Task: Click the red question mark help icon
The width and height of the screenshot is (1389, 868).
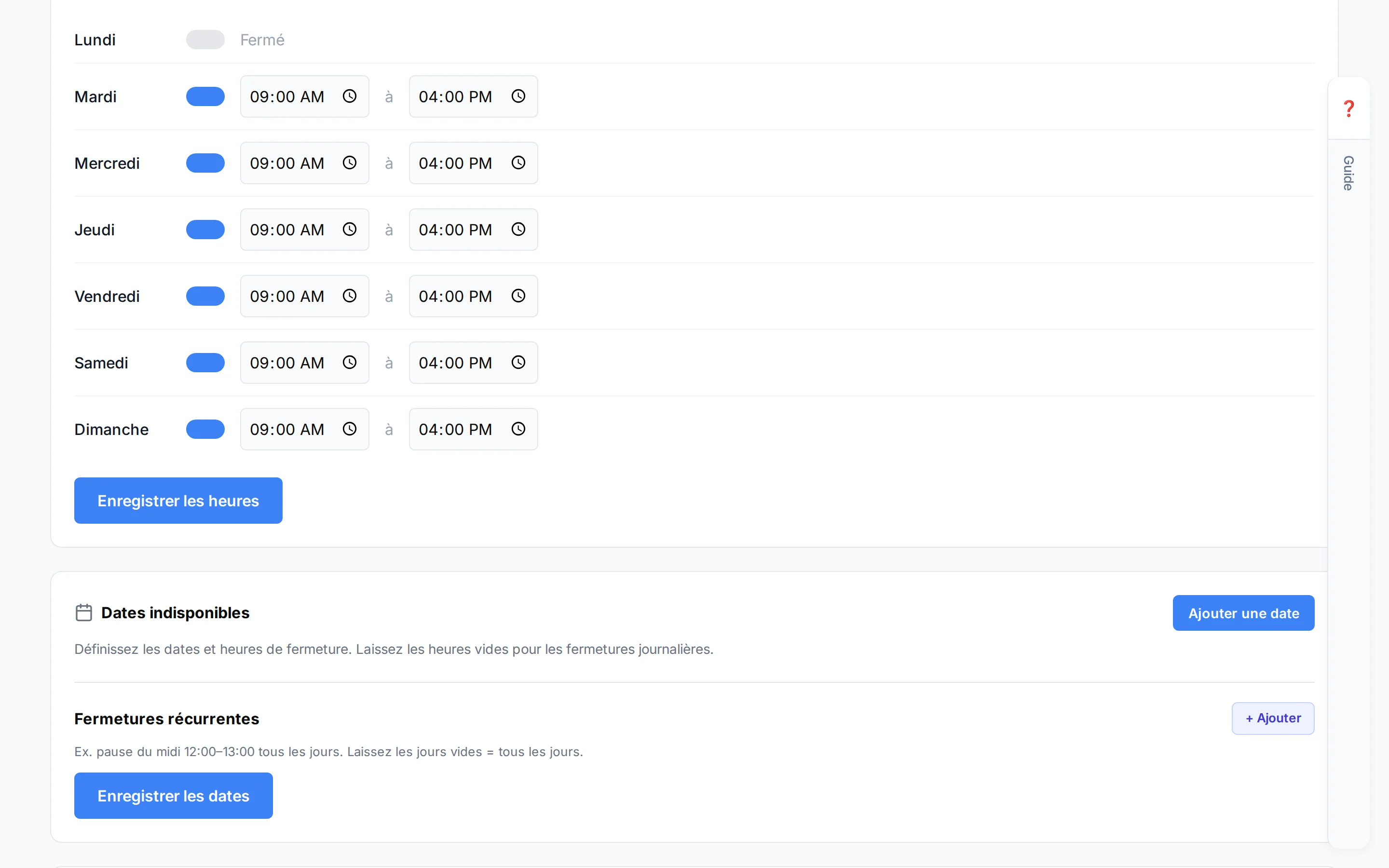Action: pos(1349,108)
